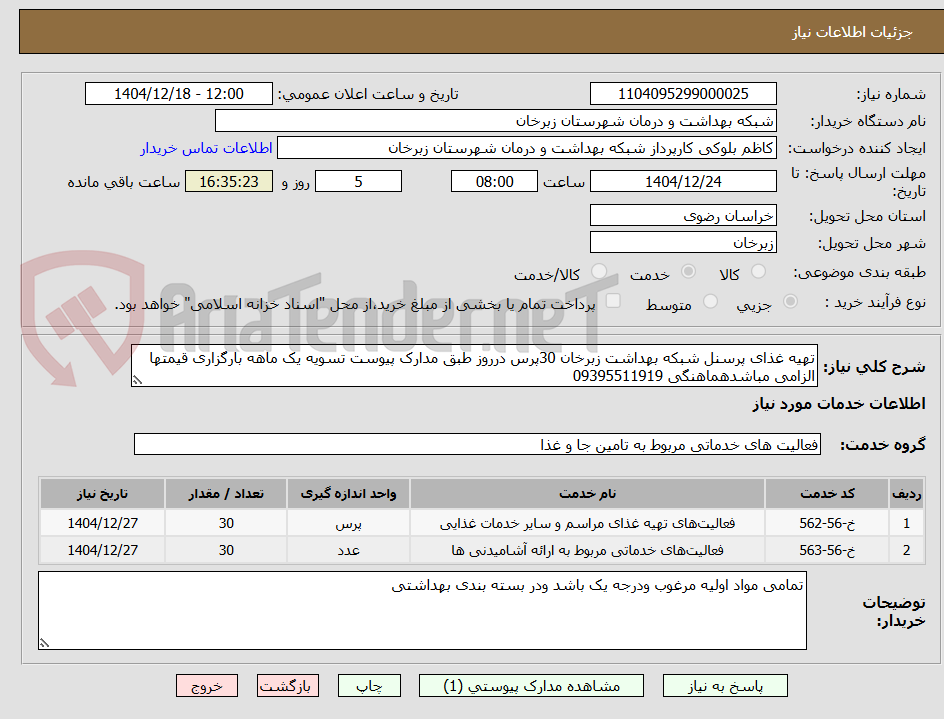Click the beverage service name cell
The width and height of the screenshot is (944, 719).
(588, 550)
